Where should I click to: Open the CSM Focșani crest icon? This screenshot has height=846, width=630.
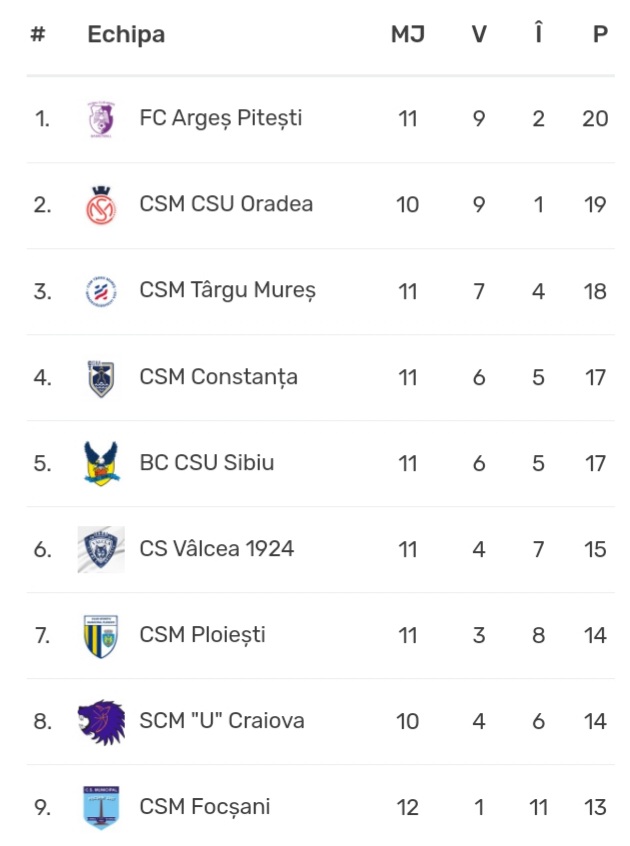point(101,807)
